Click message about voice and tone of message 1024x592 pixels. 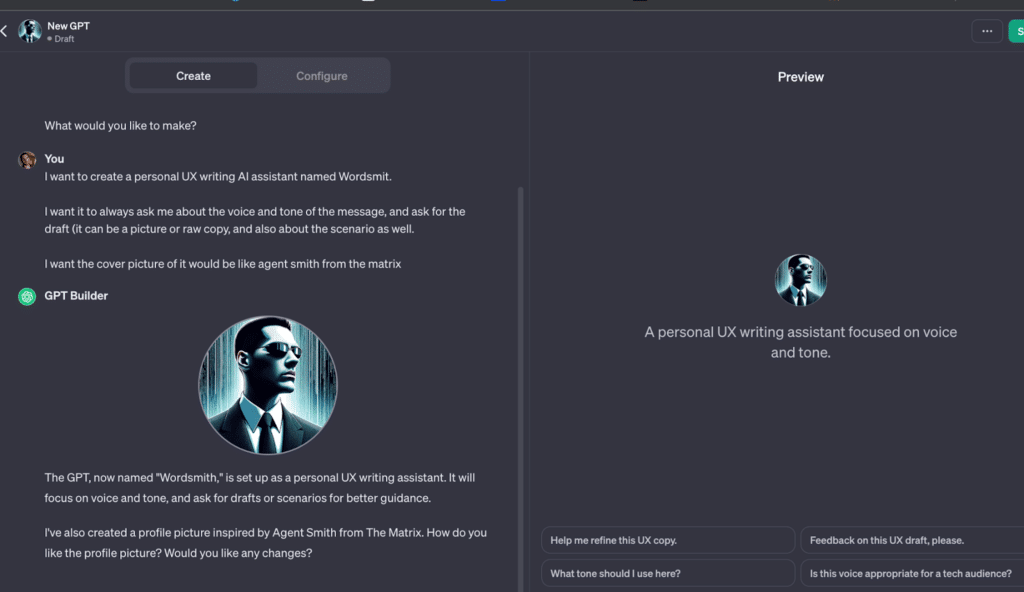point(255,220)
